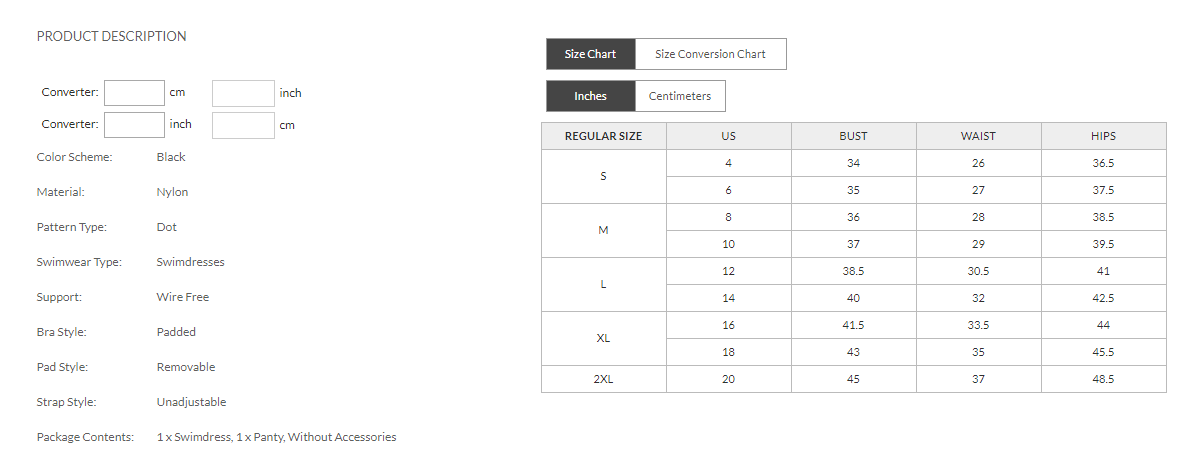This screenshot has width=1195, height=464.
Task: Show measurements in Centimeters
Action: (x=680, y=96)
